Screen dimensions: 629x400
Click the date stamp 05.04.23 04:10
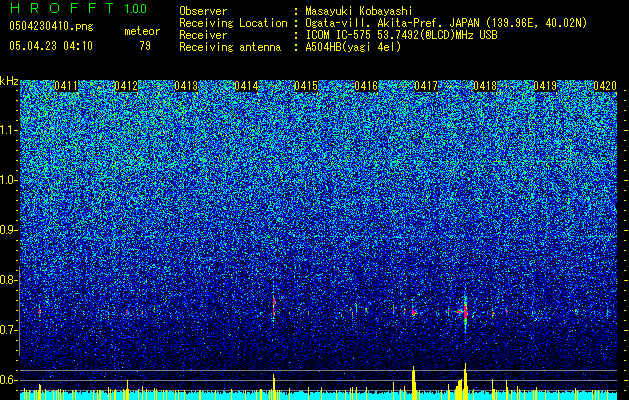[x=51, y=46]
